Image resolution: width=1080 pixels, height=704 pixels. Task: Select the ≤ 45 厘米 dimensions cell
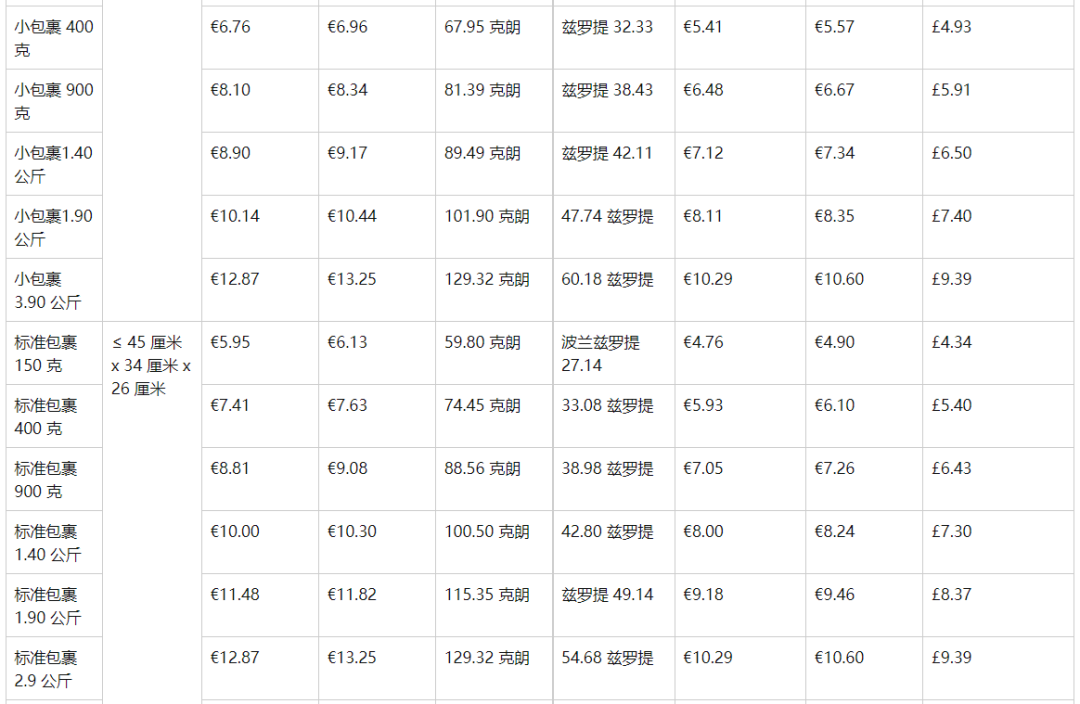coord(151,365)
